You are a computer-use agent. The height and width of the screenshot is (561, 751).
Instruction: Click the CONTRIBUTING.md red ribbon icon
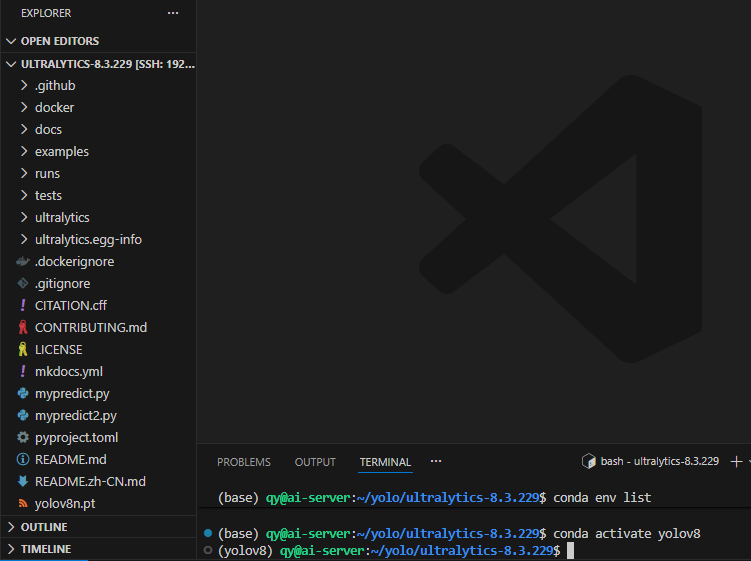click(x=23, y=327)
